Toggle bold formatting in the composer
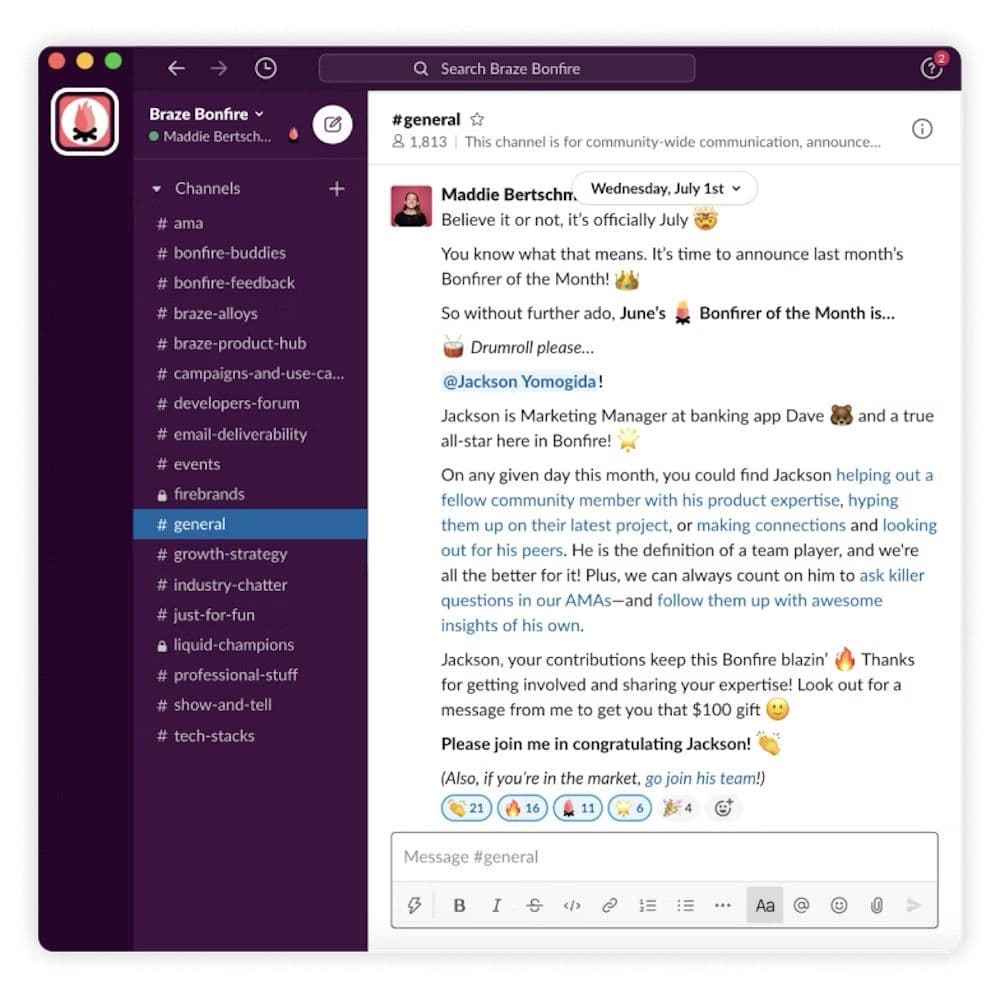The width and height of the screenshot is (1000, 1000). (459, 905)
